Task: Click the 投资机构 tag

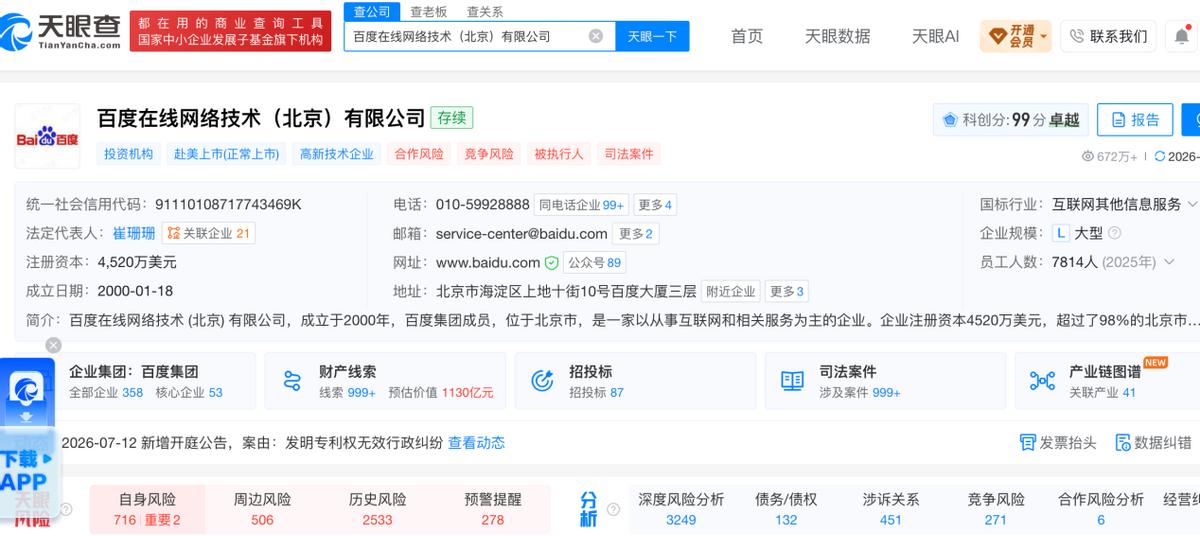Action: pyautogui.click(x=129, y=154)
